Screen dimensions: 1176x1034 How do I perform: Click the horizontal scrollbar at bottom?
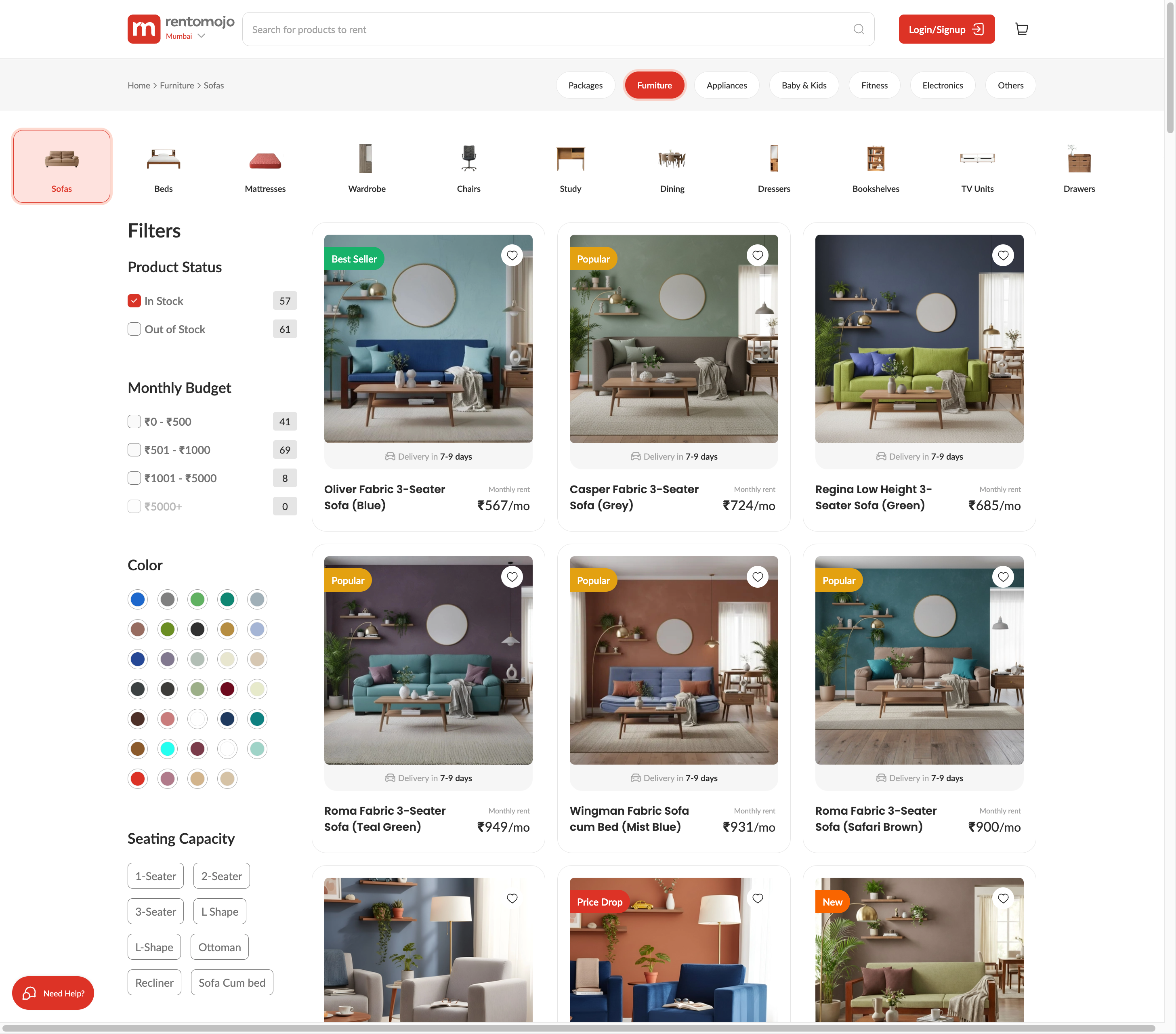click(x=578, y=1028)
